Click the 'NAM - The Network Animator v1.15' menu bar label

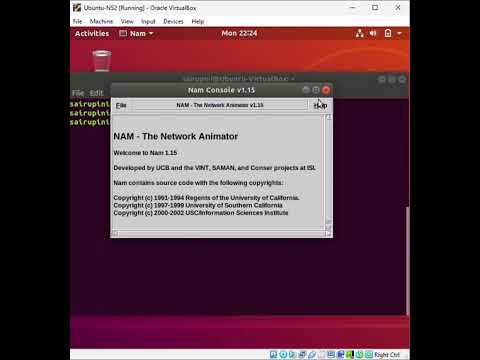(x=220, y=105)
